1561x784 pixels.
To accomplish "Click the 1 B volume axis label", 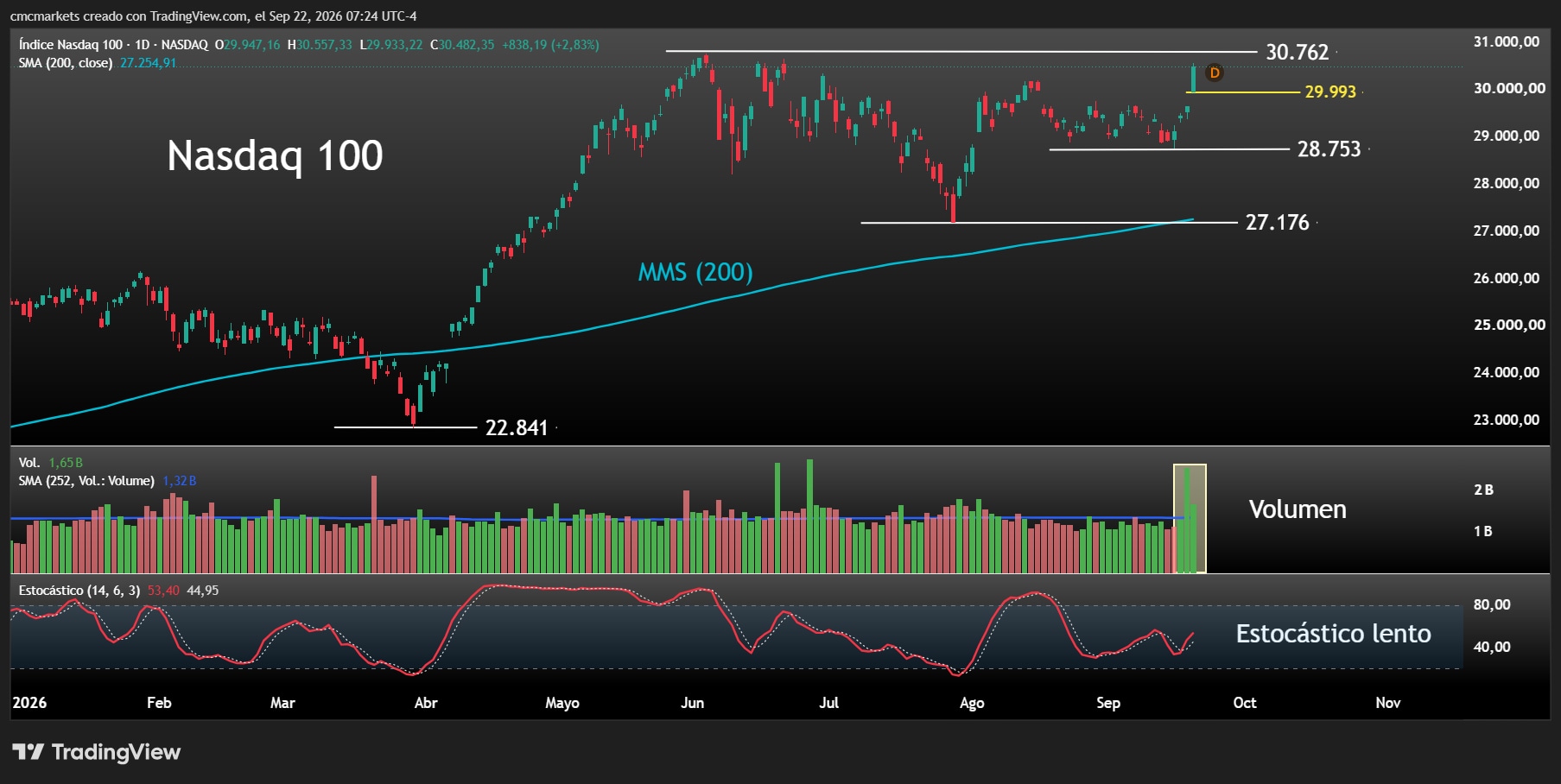I will click(x=1483, y=531).
